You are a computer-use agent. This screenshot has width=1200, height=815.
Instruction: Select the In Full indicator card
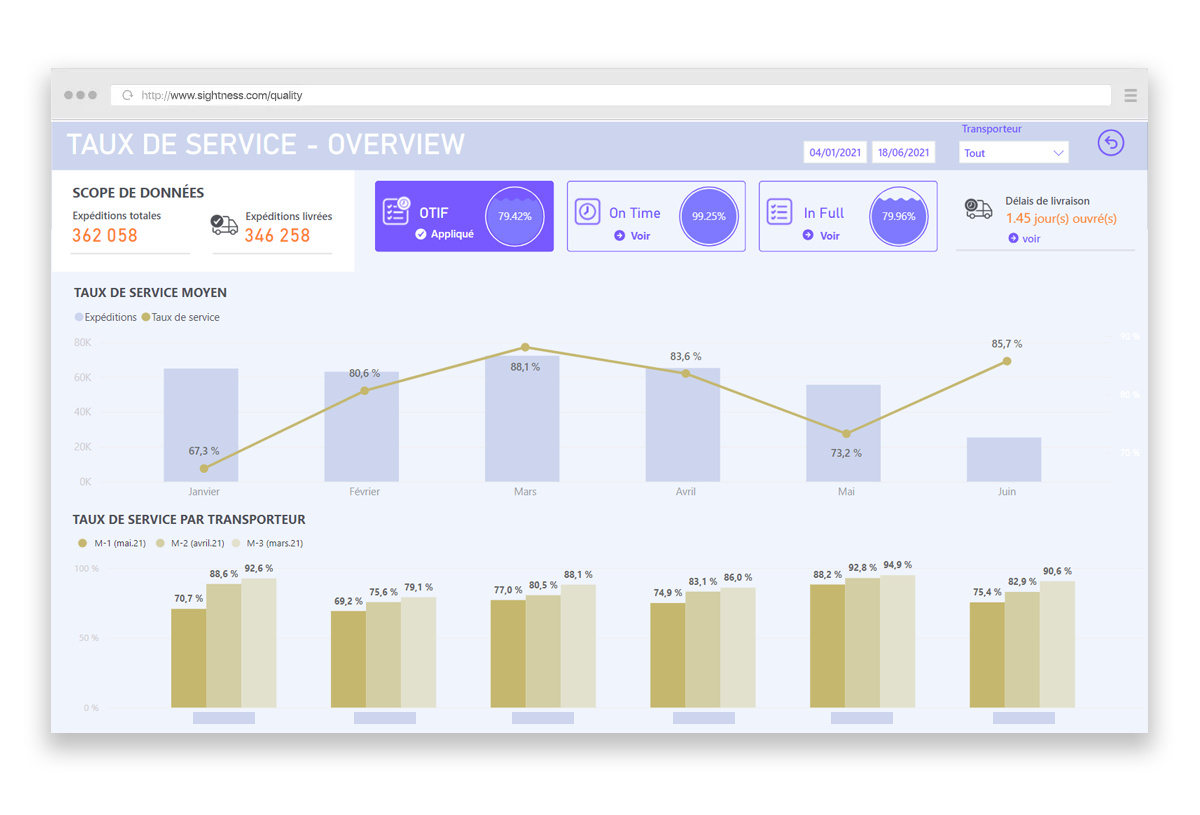point(847,216)
